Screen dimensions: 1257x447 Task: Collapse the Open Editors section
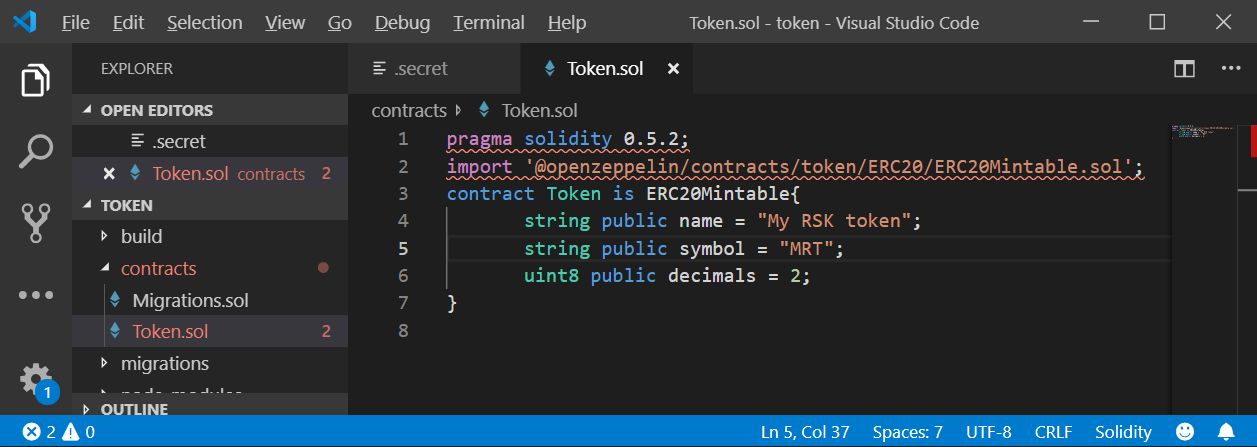click(x=210, y=110)
